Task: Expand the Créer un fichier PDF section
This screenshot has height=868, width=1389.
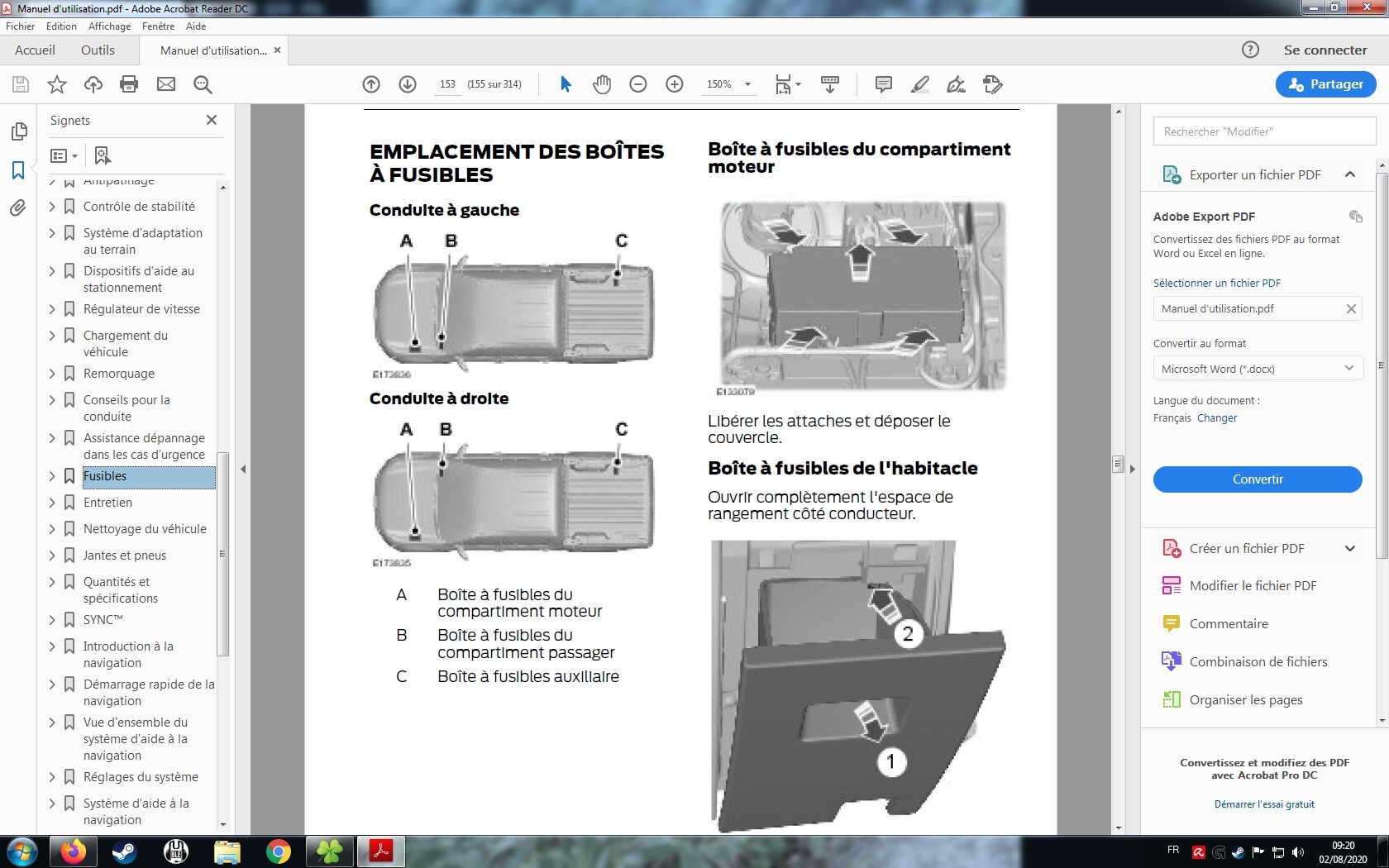Action: [x=1350, y=548]
